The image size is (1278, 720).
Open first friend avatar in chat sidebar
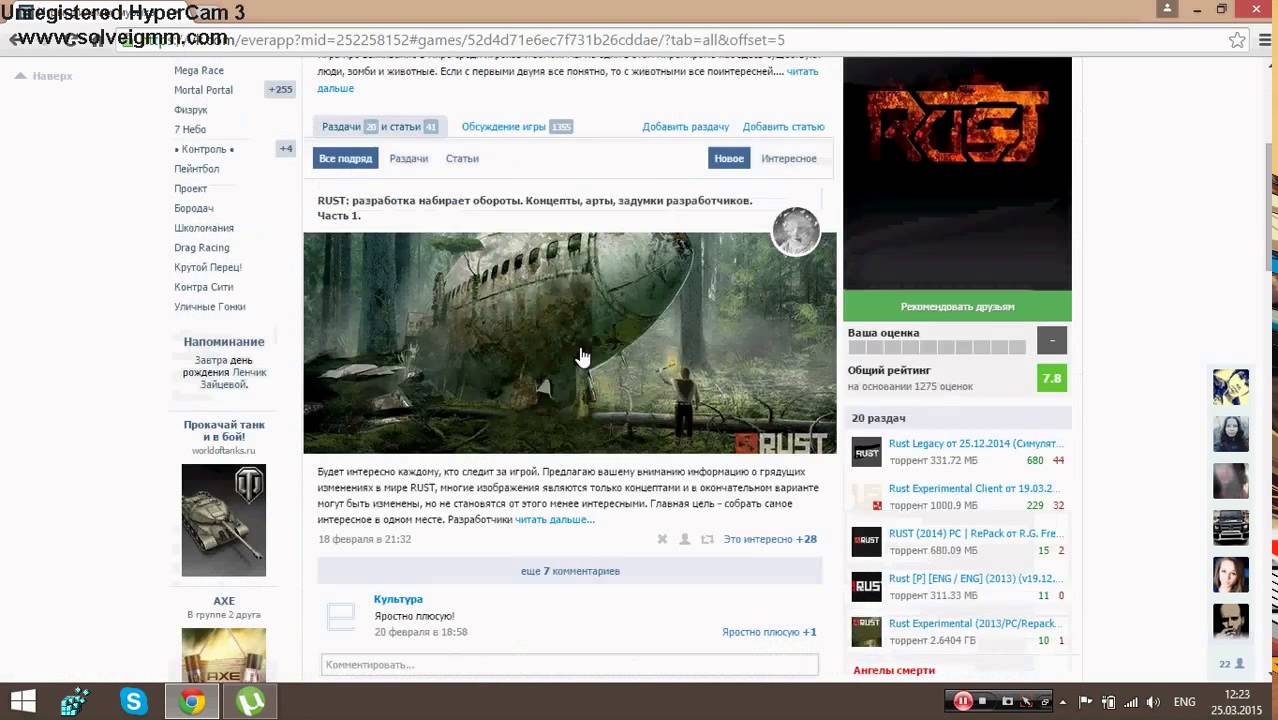coord(1231,387)
